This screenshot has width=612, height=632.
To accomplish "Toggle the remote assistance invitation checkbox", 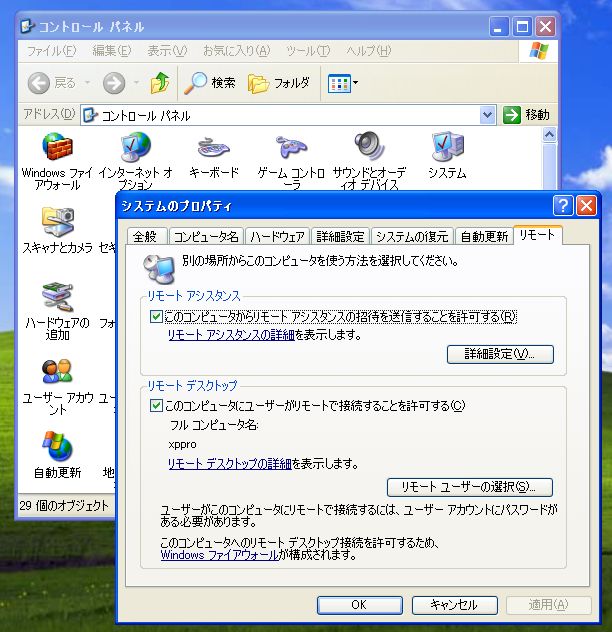I will (x=156, y=317).
